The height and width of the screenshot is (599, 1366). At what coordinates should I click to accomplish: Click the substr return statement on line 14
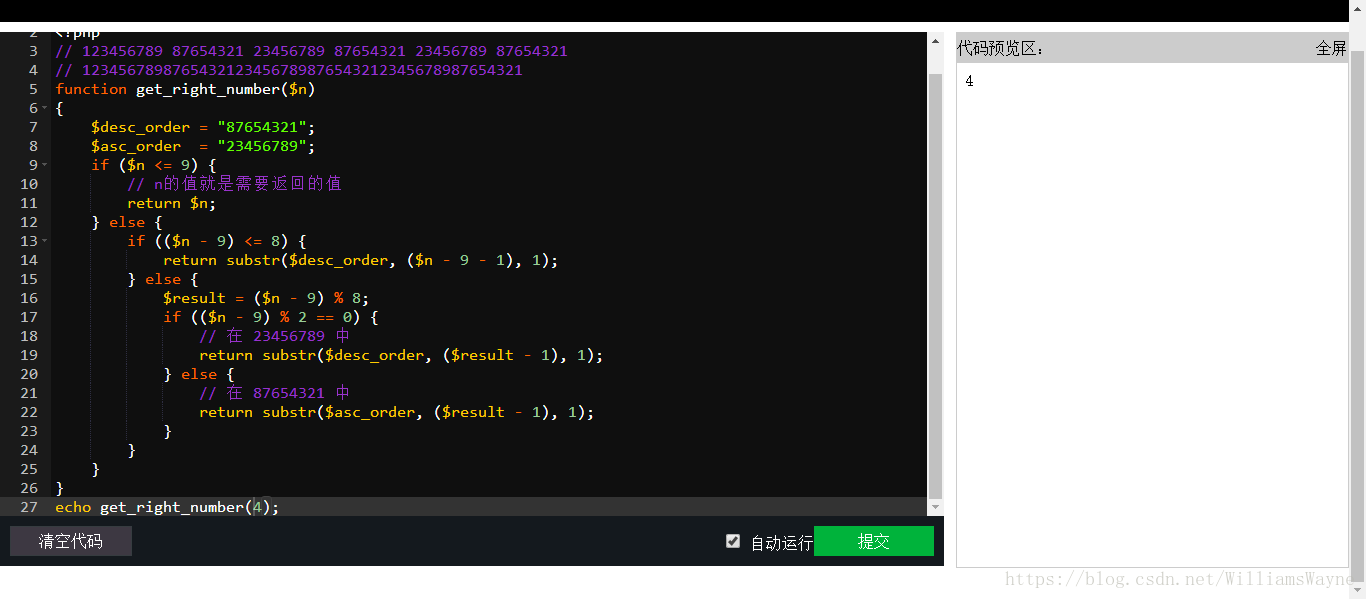click(x=361, y=260)
